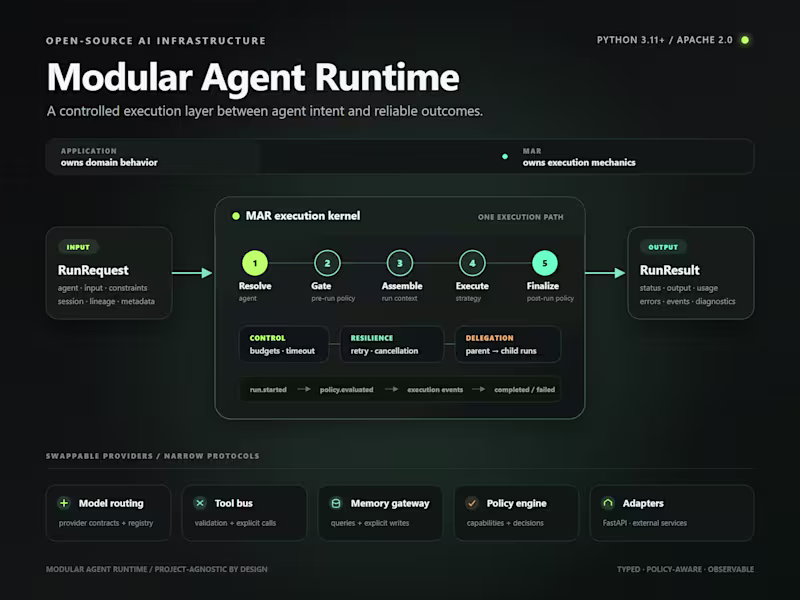Click the Model routing plus icon
800x600 pixels.
[64, 503]
